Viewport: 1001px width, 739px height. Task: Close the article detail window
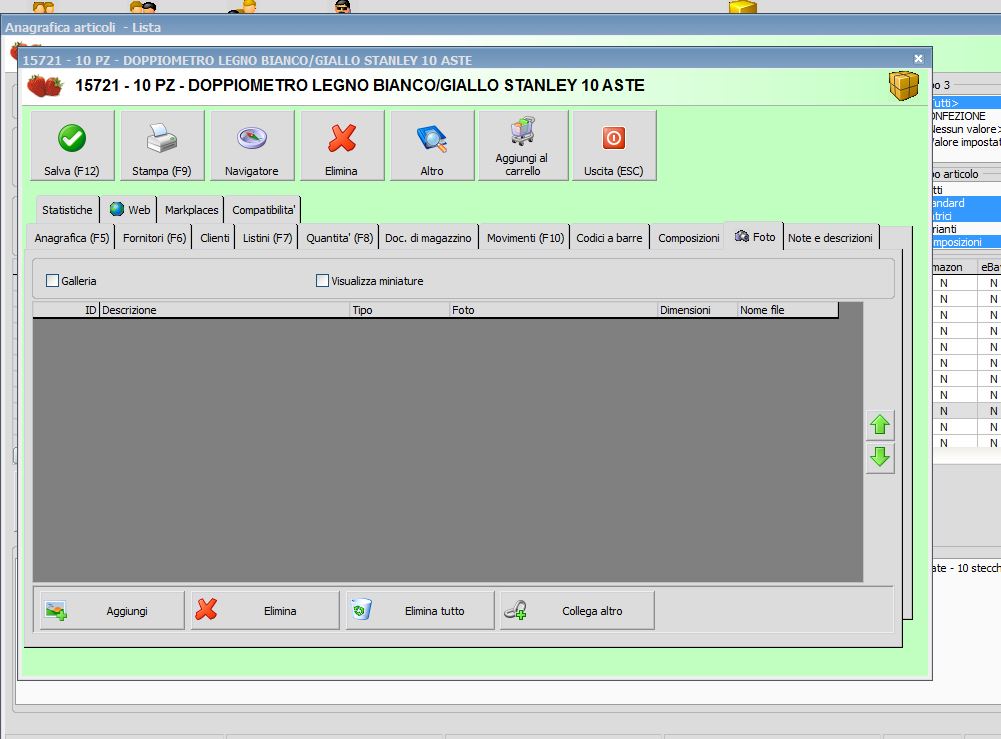tap(919, 59)
